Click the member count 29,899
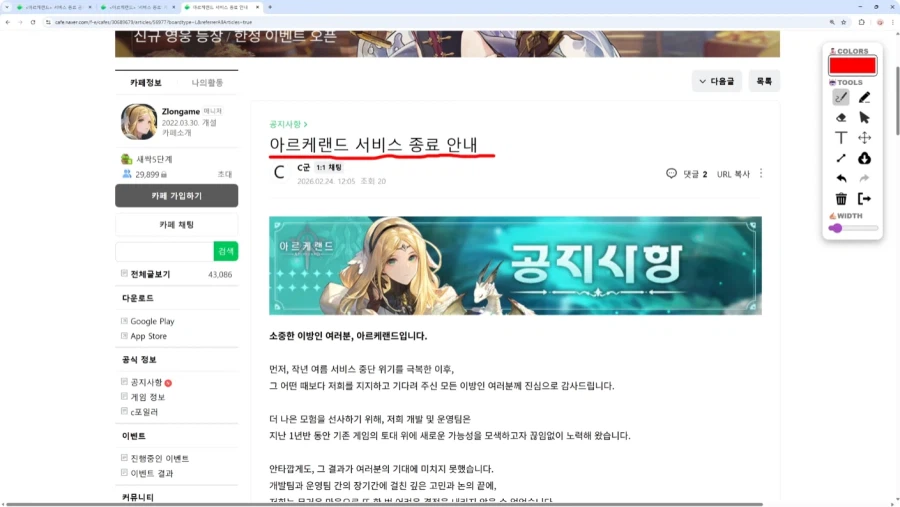Image resolution: width=900 pixels, height=507 pixels. click(x=148, y=174)
